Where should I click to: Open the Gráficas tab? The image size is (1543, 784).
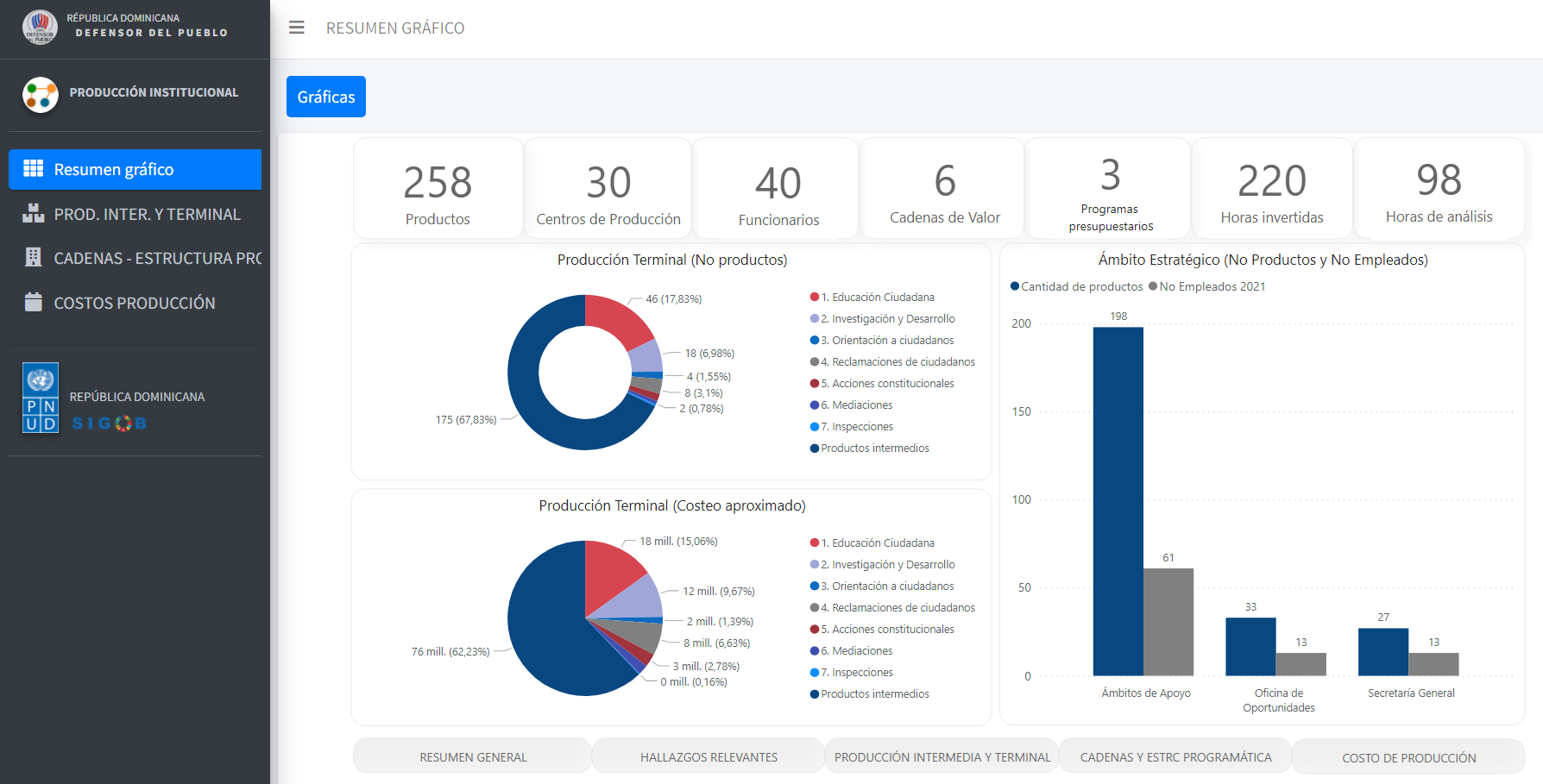click(326, 97)
